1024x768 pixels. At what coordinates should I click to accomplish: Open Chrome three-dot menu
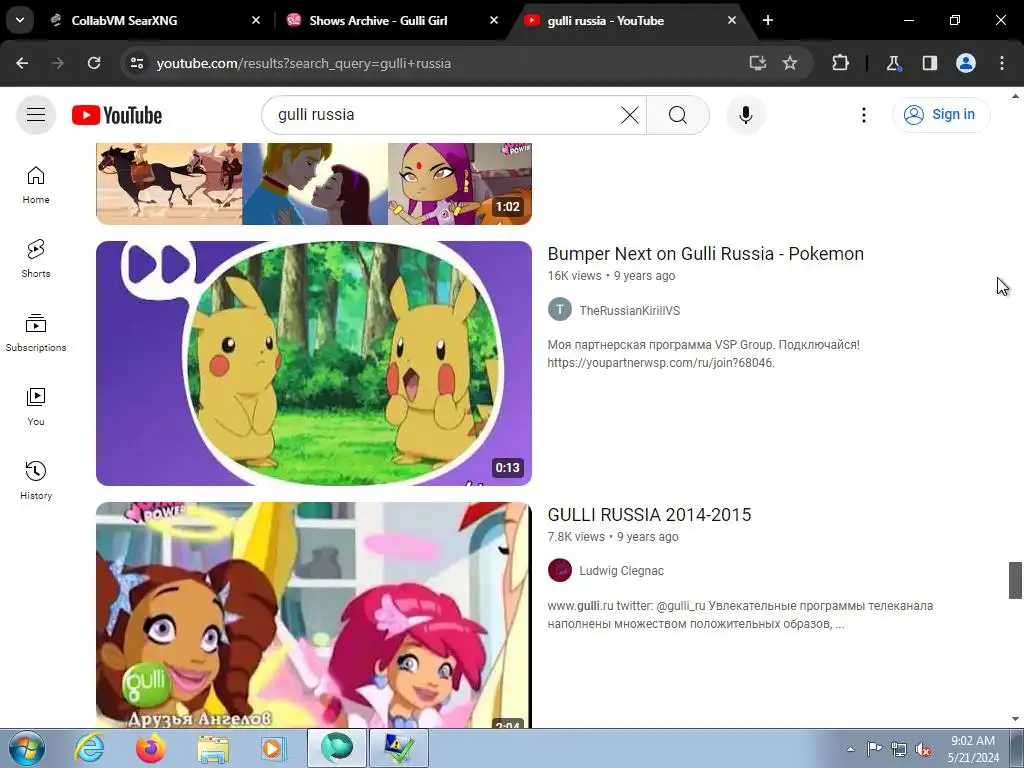point(1002,63)
